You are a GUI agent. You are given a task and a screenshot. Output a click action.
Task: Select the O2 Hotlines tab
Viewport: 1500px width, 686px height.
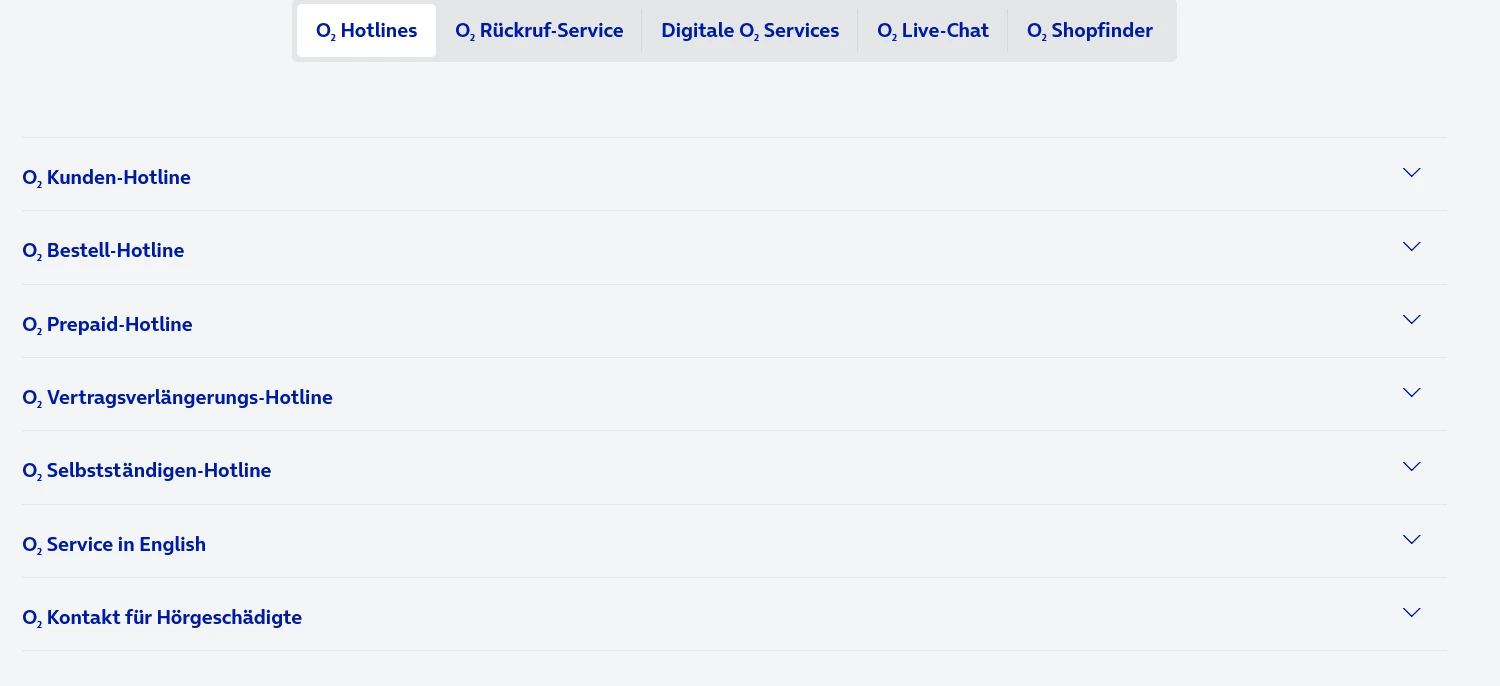(x=366, y=31)
